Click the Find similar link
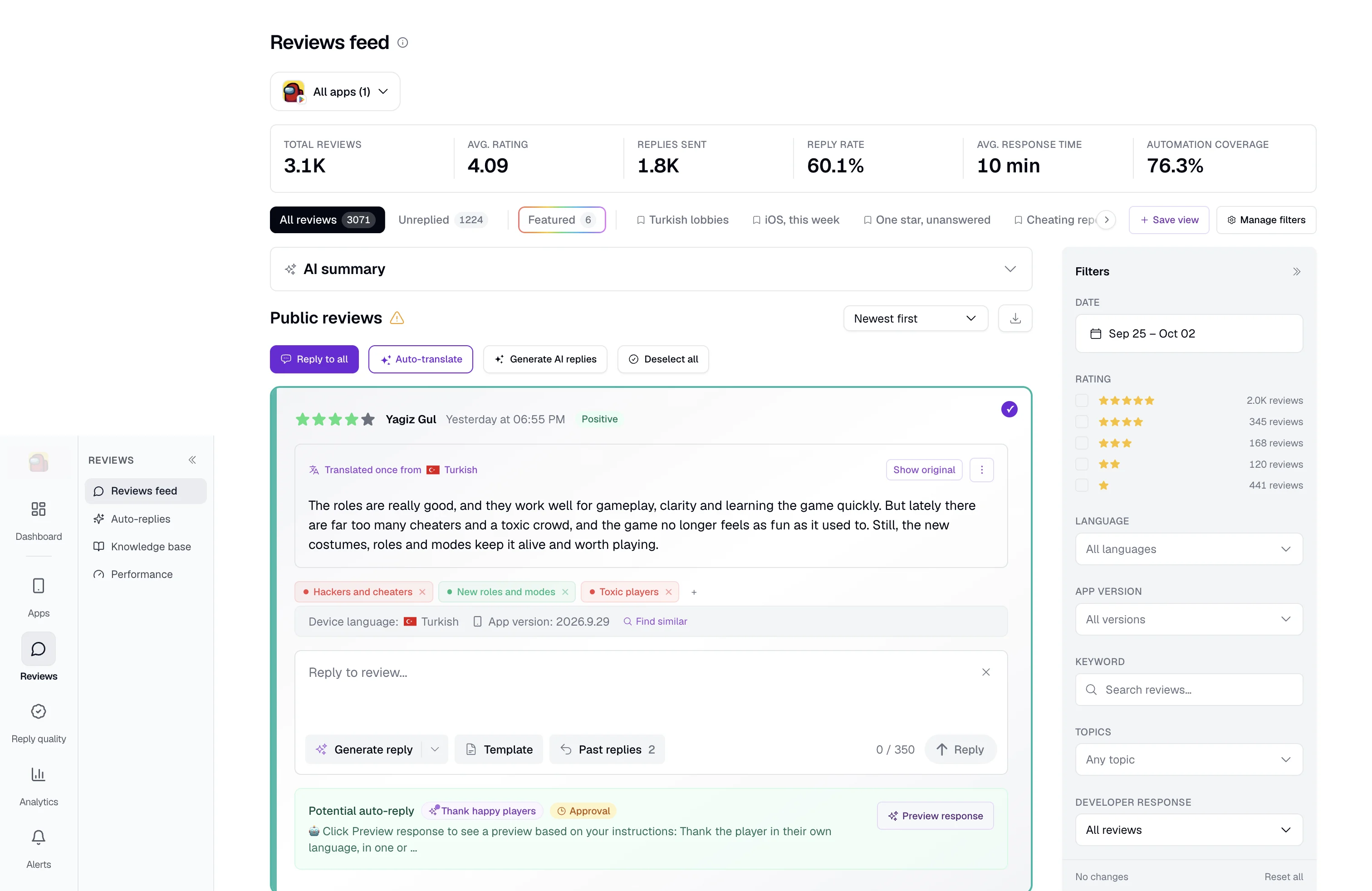1372x891 pixels. [655, 621]
